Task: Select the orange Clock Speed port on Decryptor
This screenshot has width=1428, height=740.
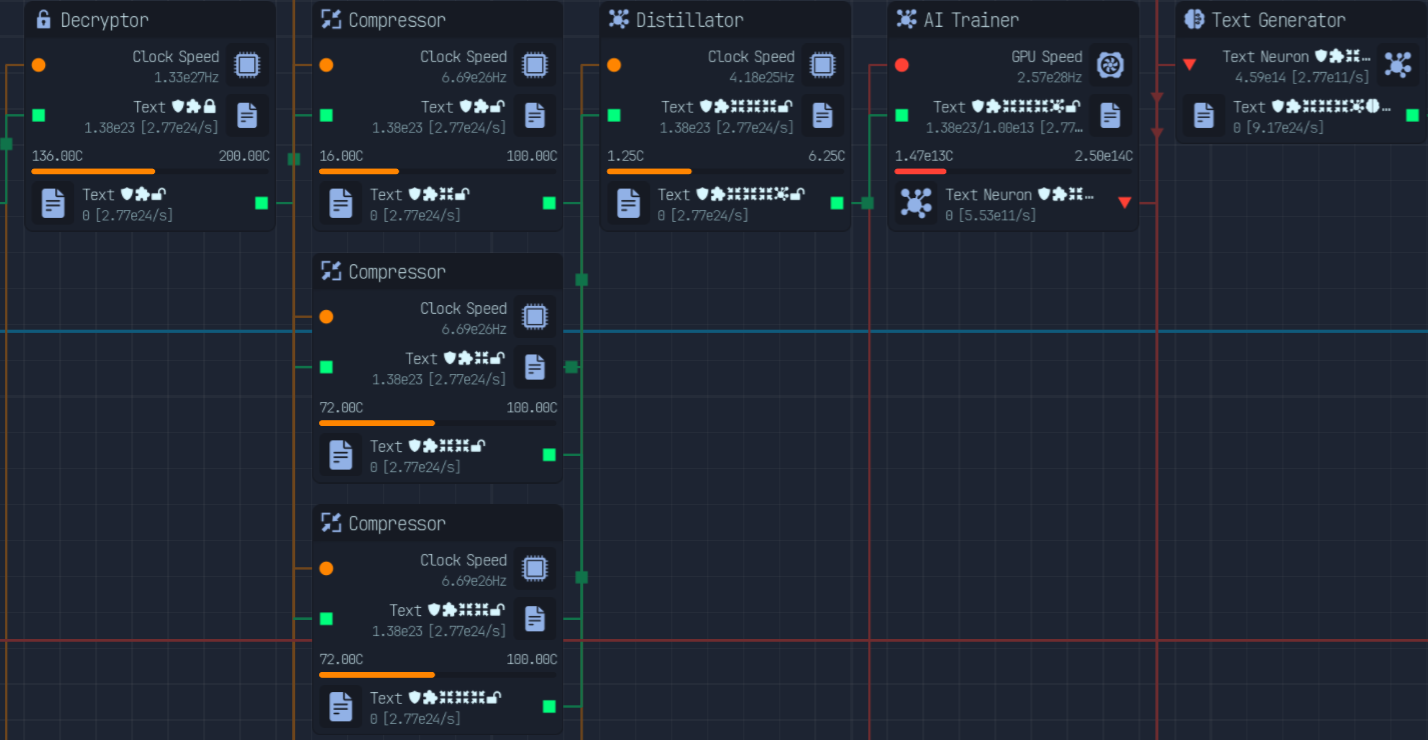Action: pyautogui.click(x=38, y=65)
